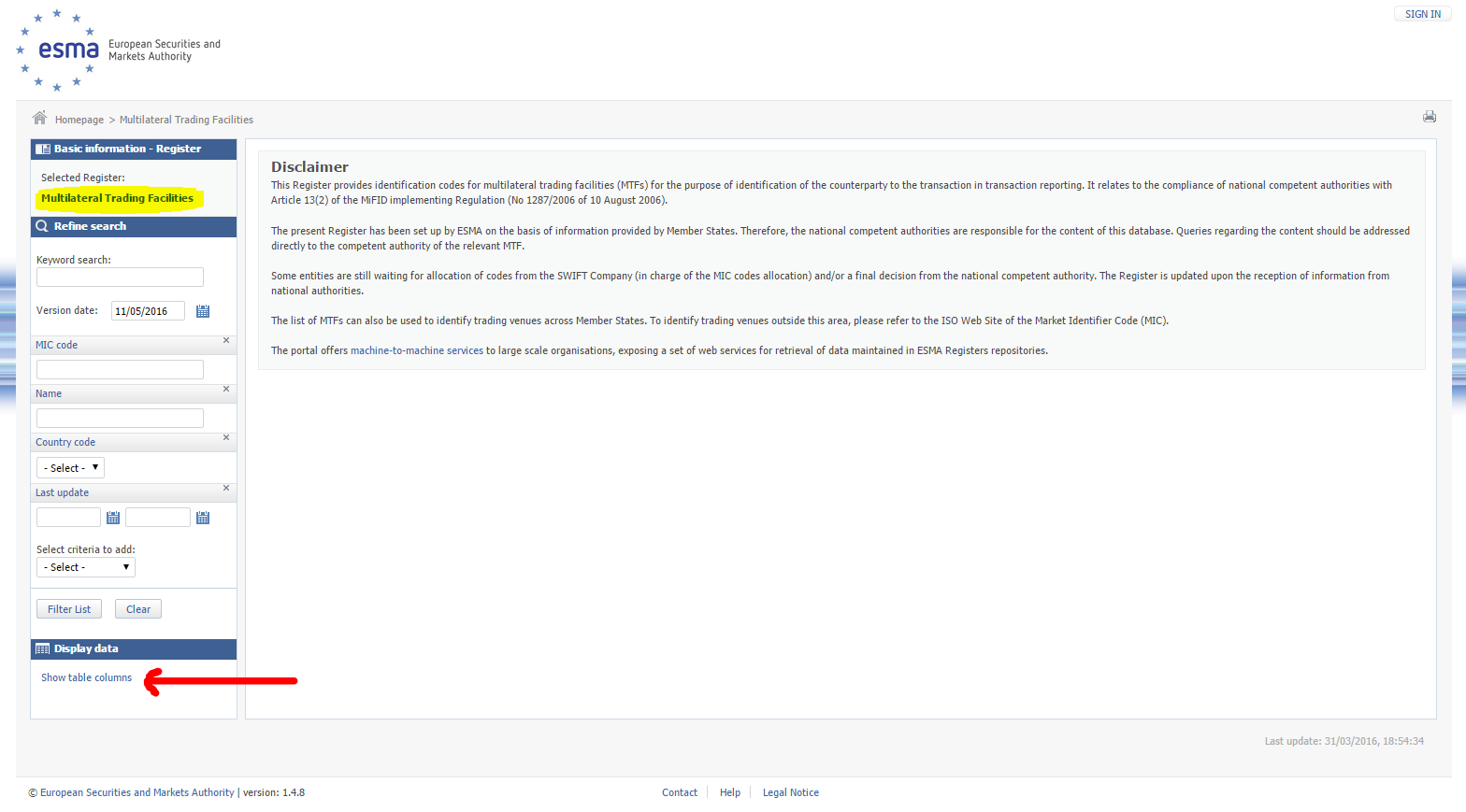
Task: Click the home icon in breadcrumb
Action: tap(39, 118)
